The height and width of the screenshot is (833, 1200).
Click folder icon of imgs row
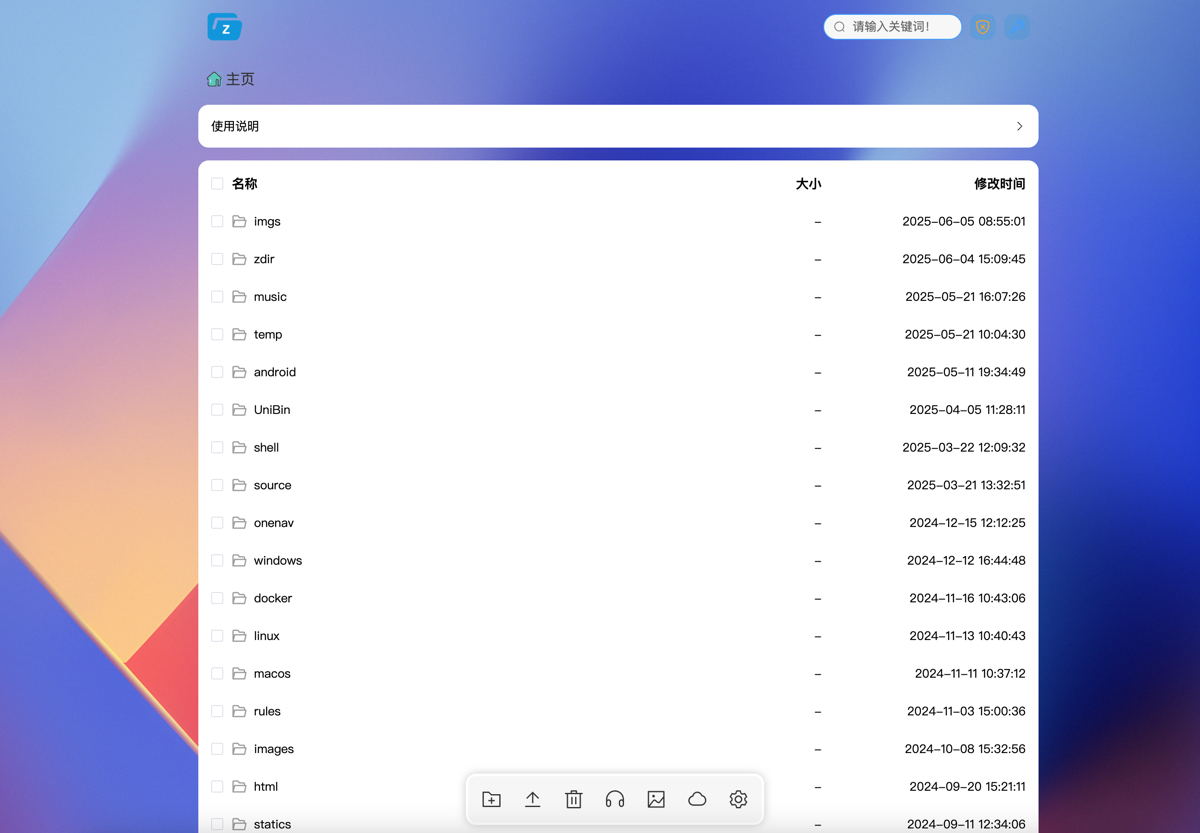pyautogui.click(x=239, y=221)
